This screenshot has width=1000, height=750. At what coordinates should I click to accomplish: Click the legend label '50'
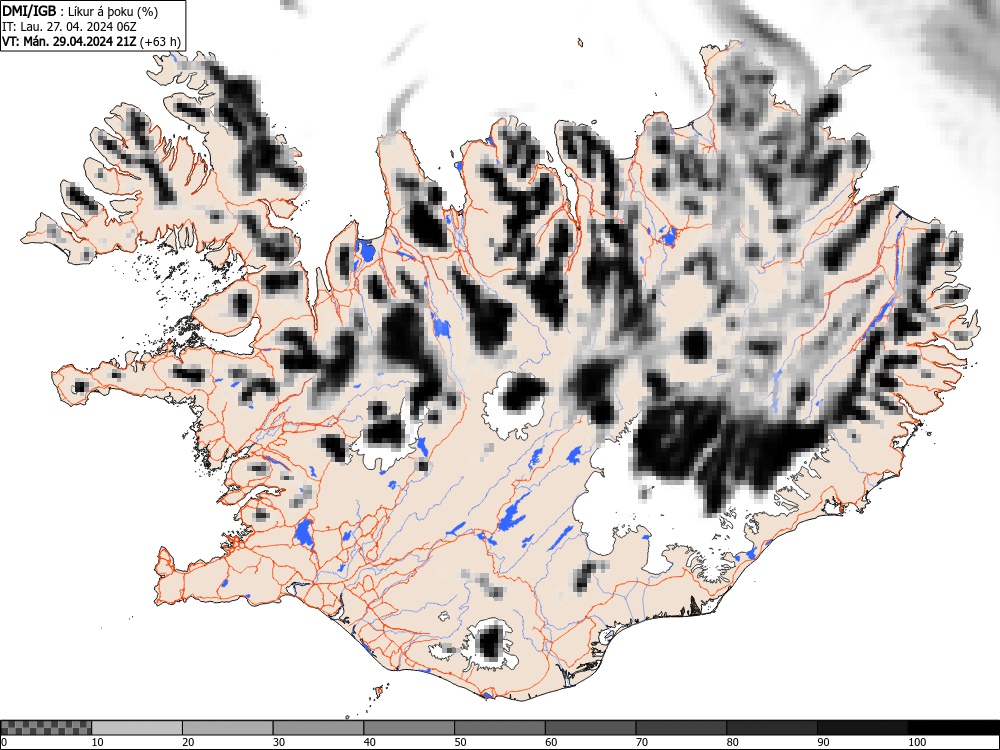coord(460,742)
